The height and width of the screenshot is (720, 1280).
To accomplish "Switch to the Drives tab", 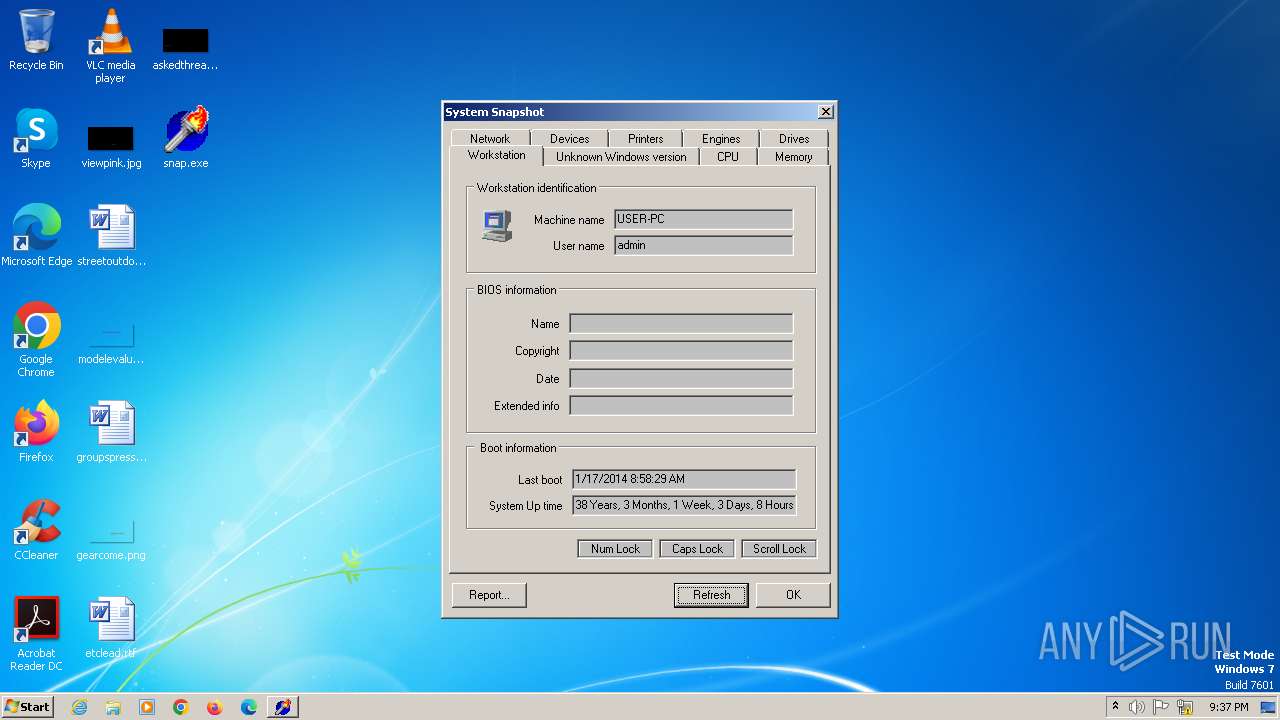I will [794, 139].
